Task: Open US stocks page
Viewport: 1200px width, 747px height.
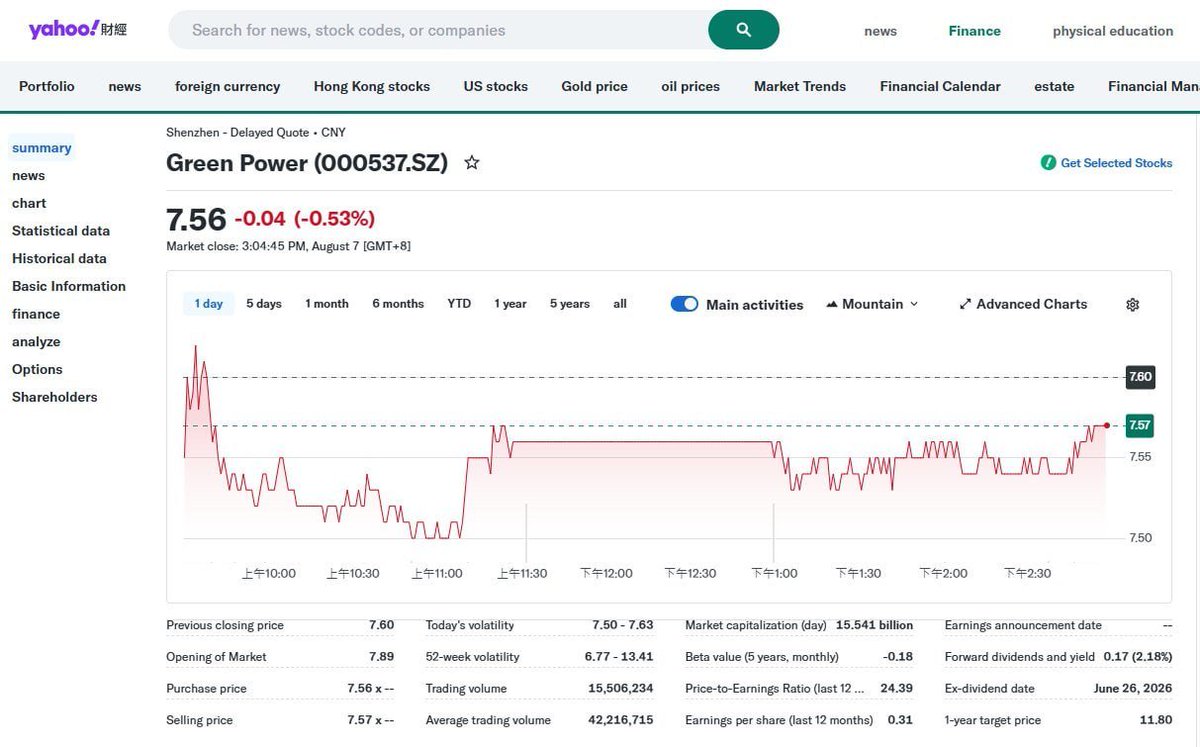Action: click(496, 86)
